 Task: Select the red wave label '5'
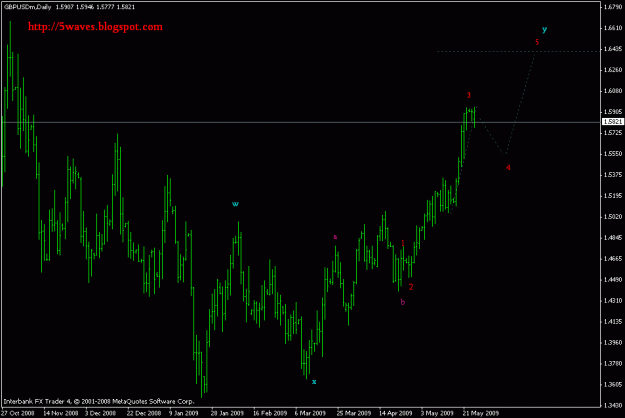(537, 42)
